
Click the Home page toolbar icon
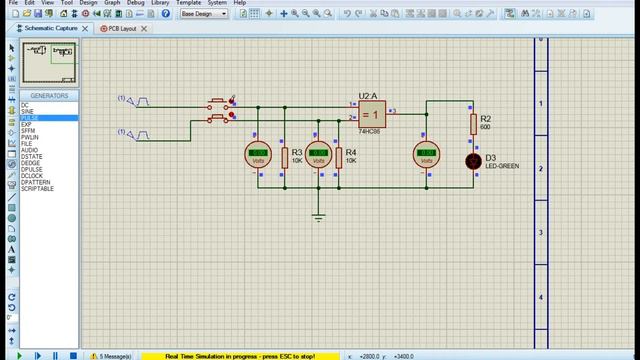63,13
